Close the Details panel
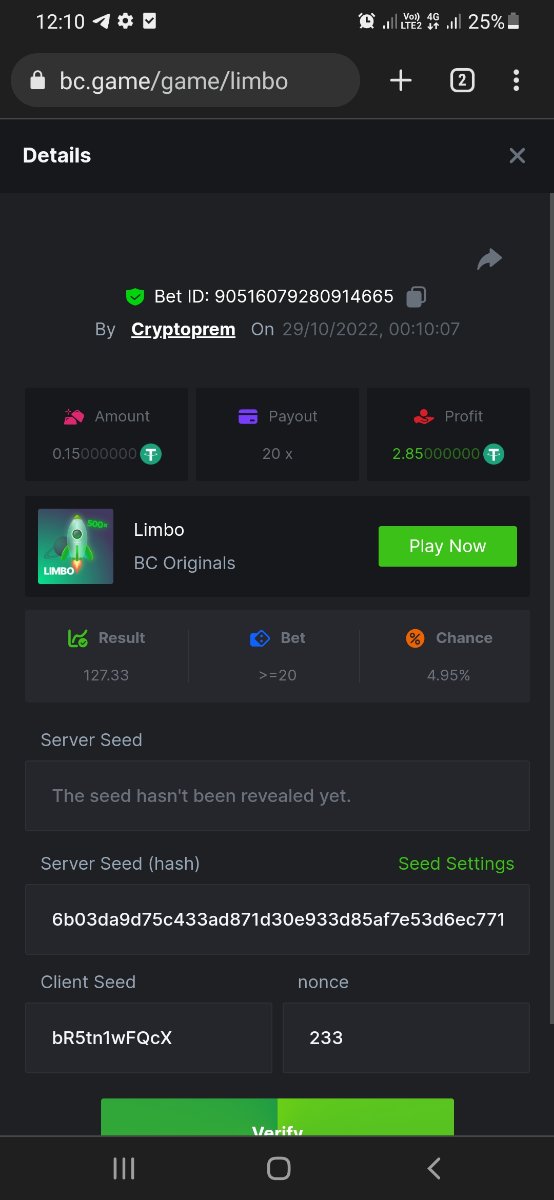The image size is (554, 1200). tap(517, 155)
